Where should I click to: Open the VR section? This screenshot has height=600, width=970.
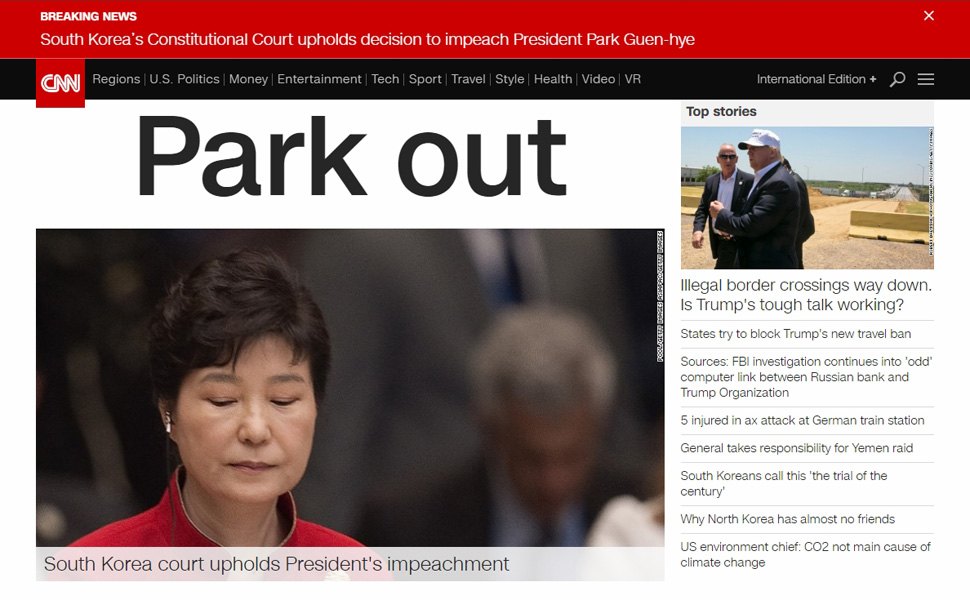coord(632,79)
